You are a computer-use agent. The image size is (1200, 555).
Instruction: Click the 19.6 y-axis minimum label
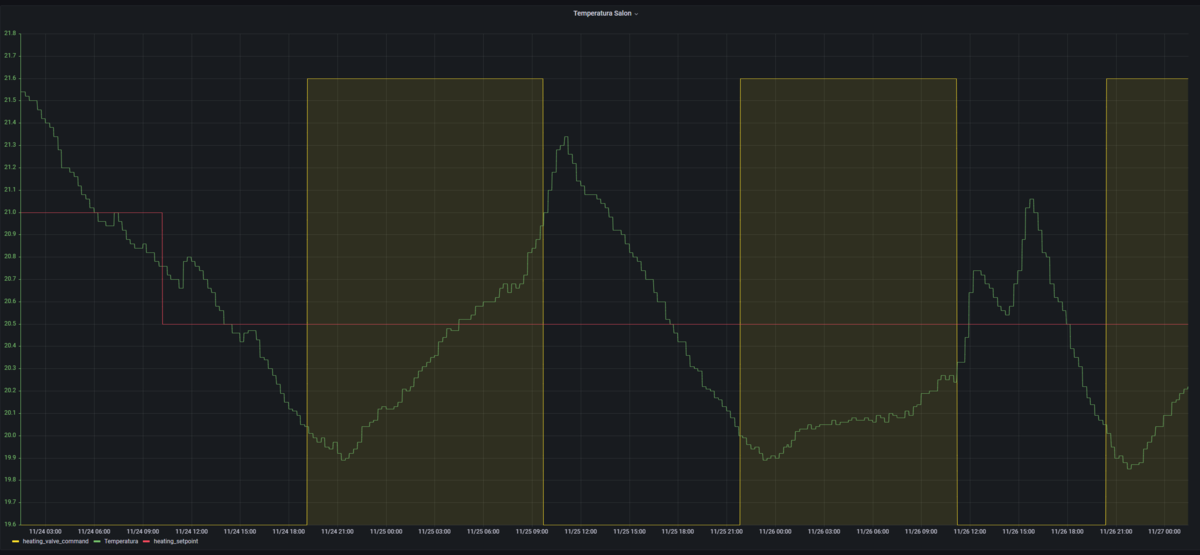click(11, 524)
